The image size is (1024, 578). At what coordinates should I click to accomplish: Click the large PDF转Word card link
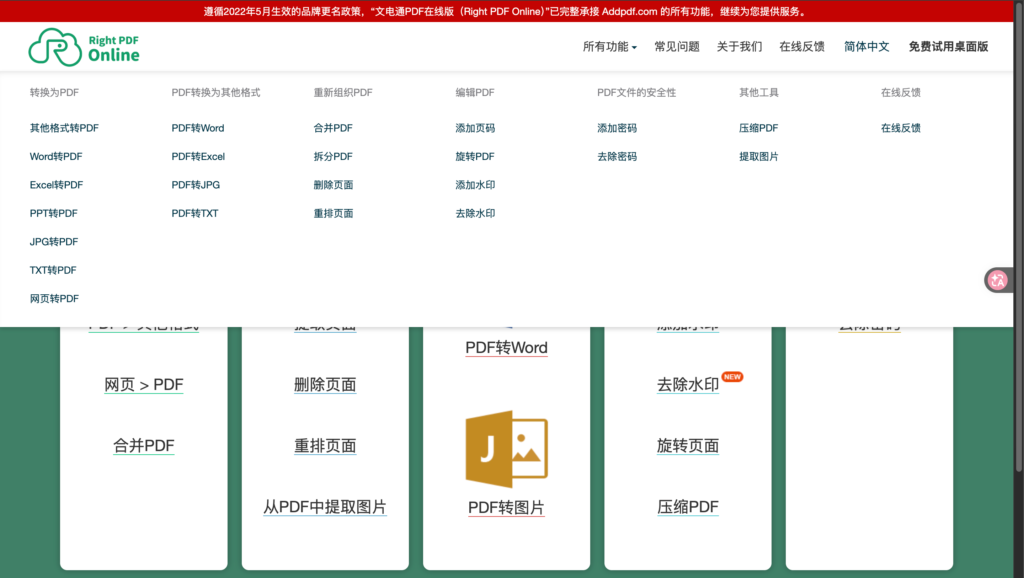coord(506,347)
